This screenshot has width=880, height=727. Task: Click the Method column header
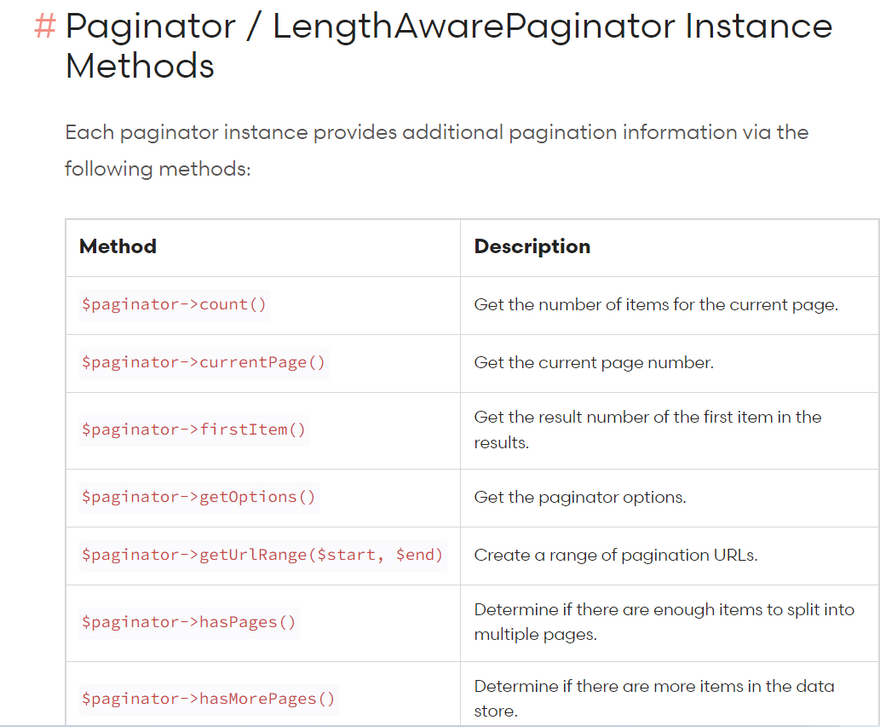pos(118,246)
